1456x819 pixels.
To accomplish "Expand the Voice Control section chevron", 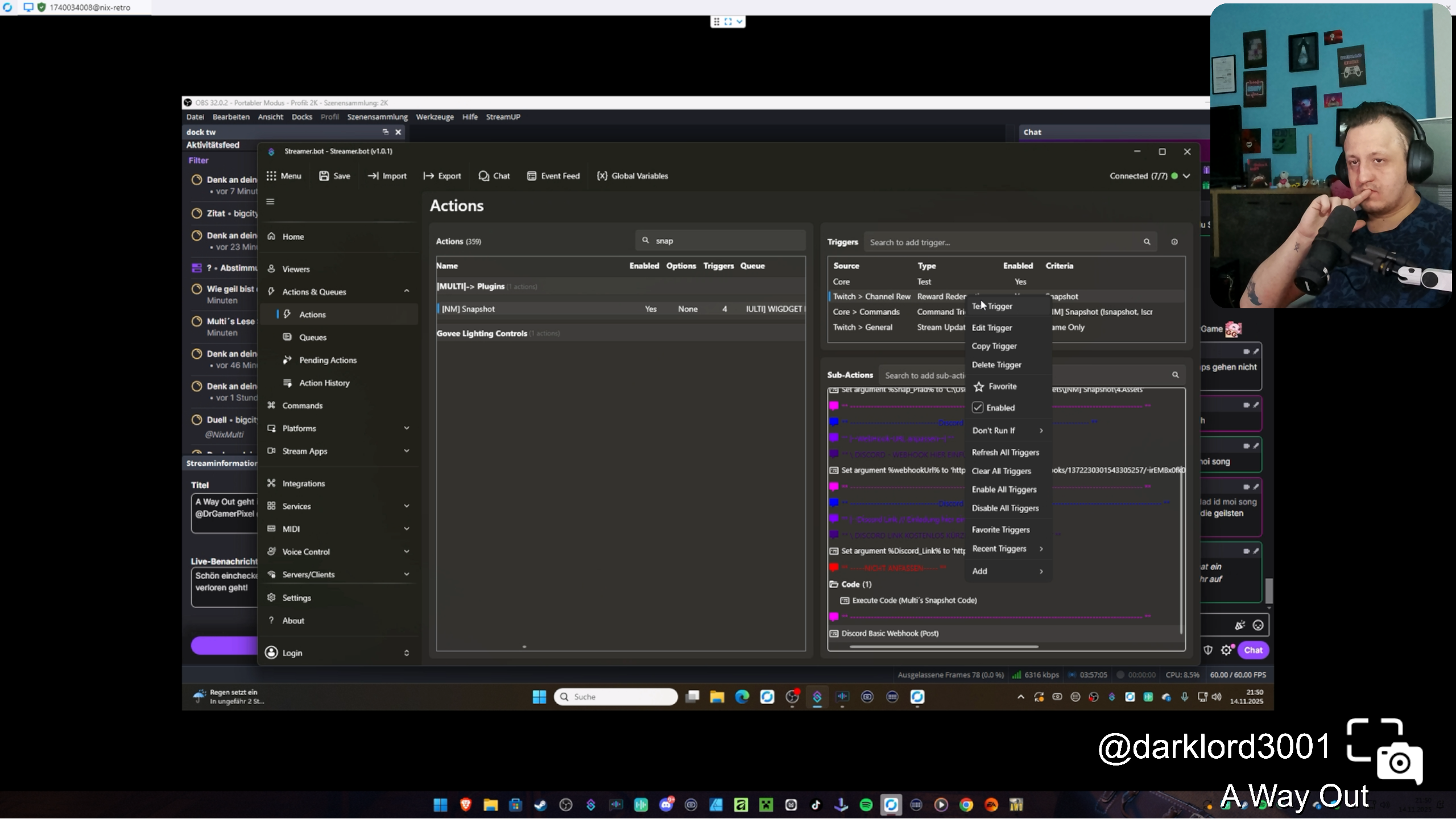I will coord(407,551).
